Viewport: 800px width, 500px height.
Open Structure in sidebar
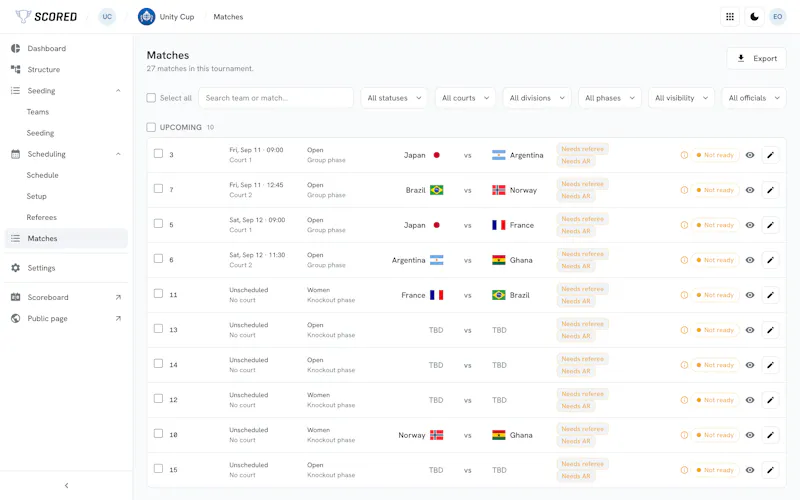tap(66, 69)
